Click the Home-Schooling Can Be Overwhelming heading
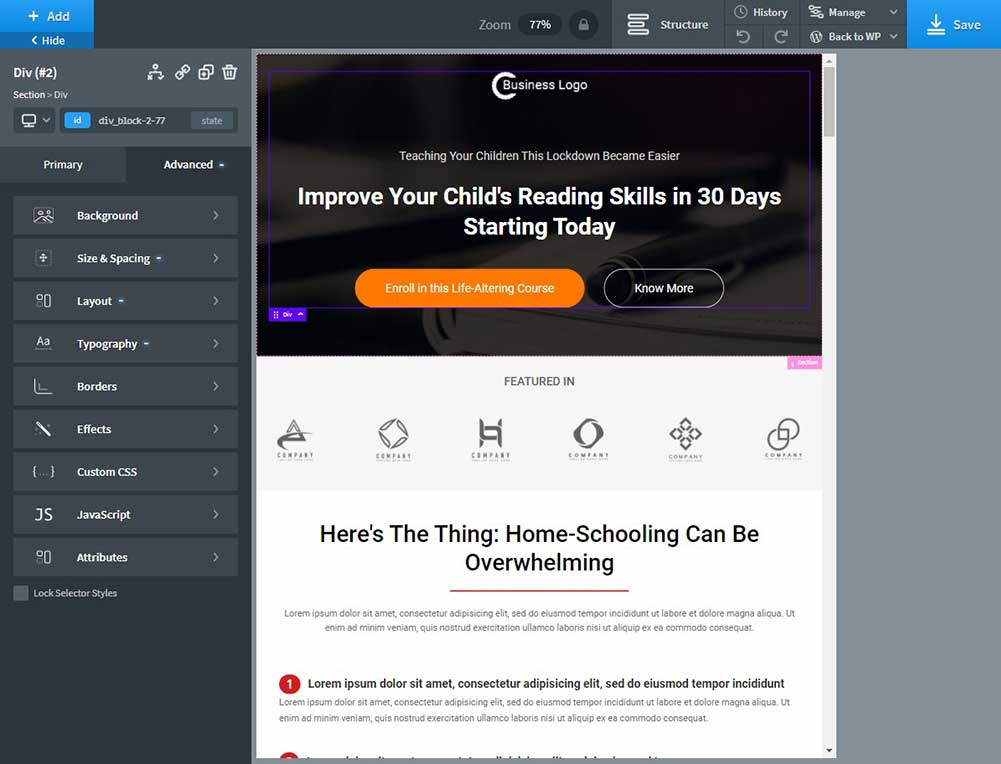The image size is (1001, 764). point(539,548)
